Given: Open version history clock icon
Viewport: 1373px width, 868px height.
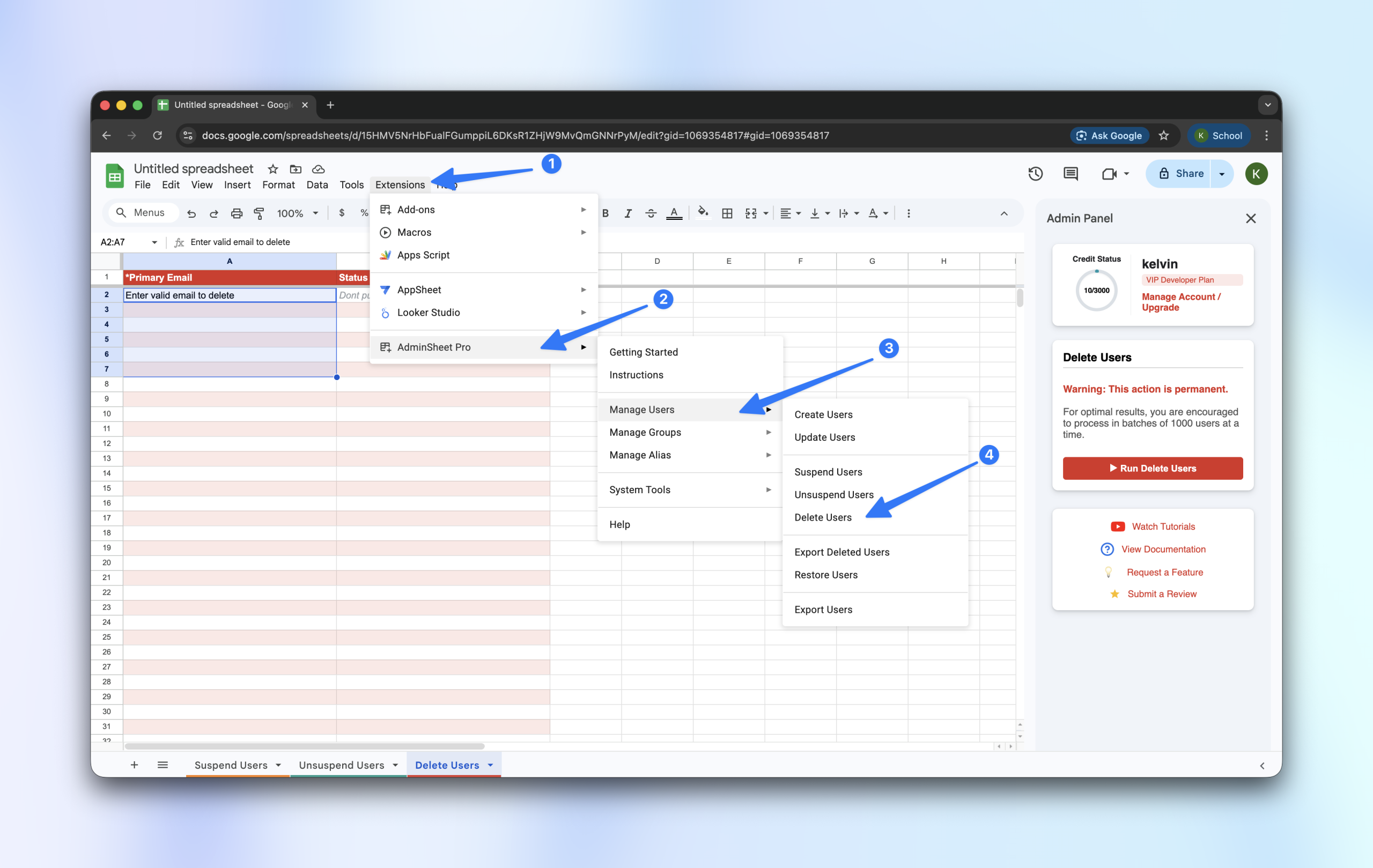Looking at the screenshot, I should pos(1036,174).
